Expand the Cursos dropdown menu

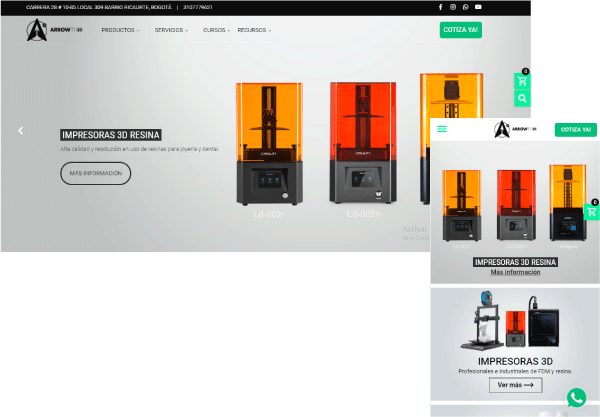(216, 30)
